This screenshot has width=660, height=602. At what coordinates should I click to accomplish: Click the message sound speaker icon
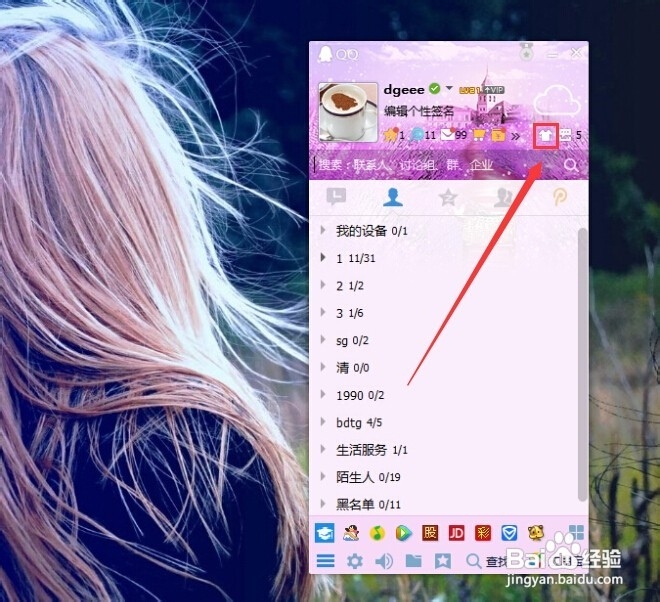point(384,561)
